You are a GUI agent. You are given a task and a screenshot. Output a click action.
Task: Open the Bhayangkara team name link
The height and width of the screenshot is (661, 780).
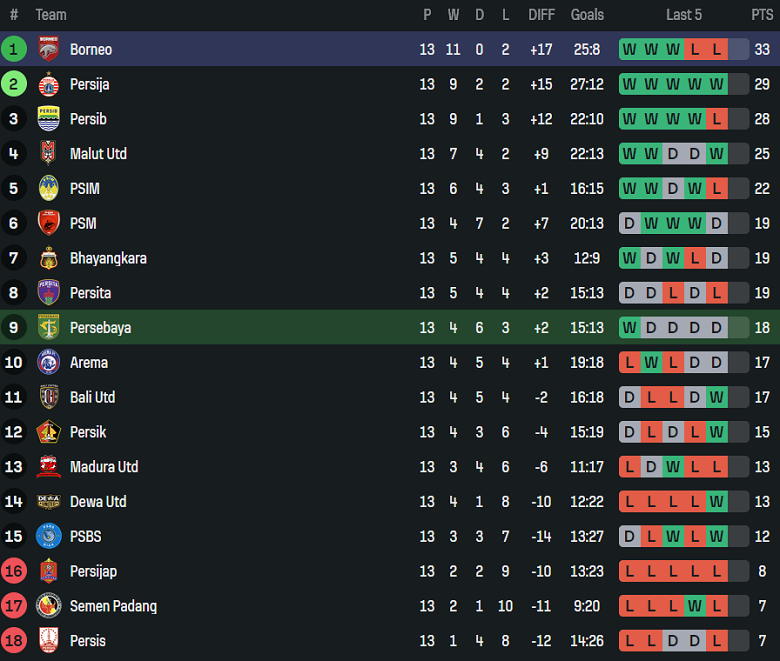pos(108,259)
